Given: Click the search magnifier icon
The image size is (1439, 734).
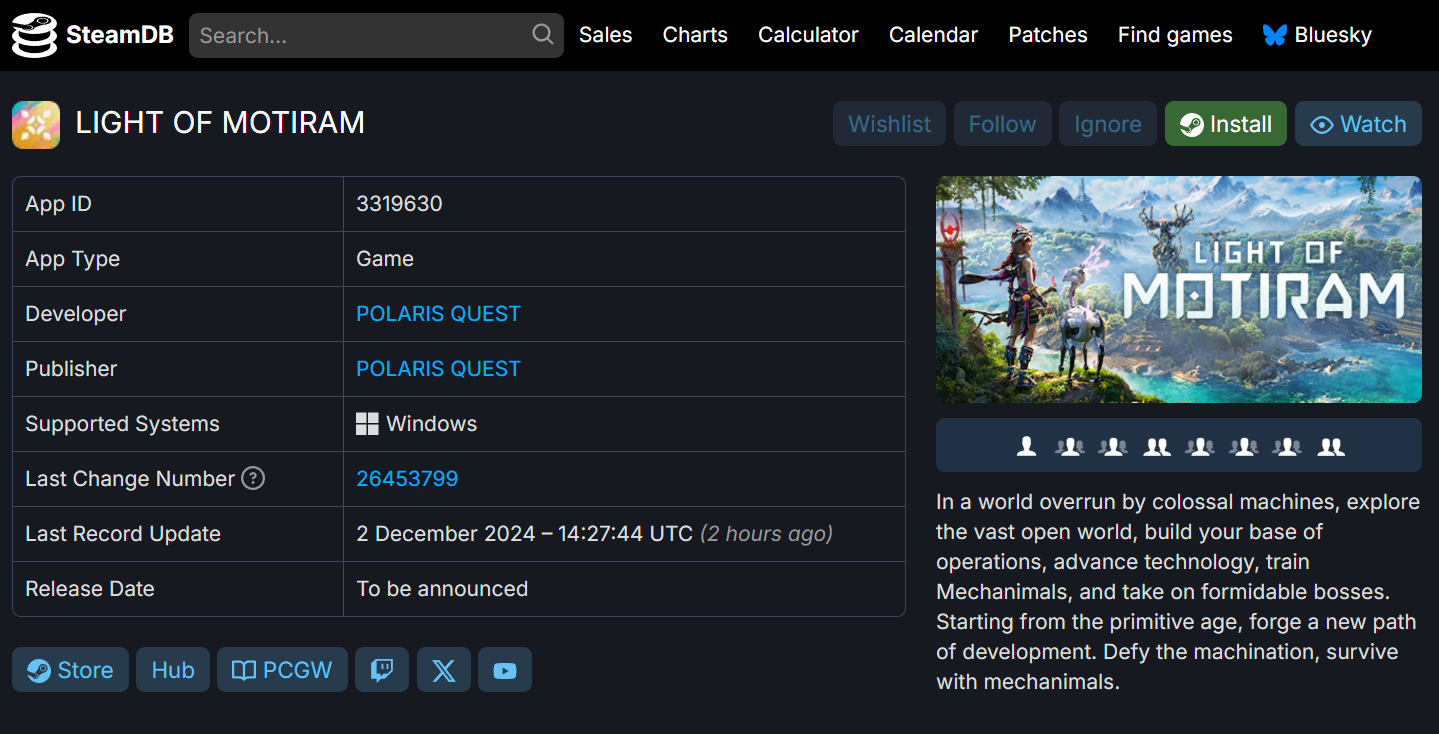Looking at the screenshot, I should (x=542, y=35).
